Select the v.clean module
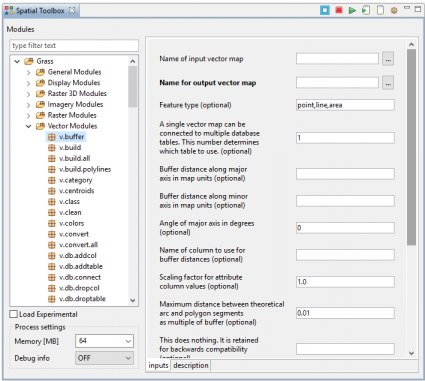The image size is (425, 381). (70, 212)
